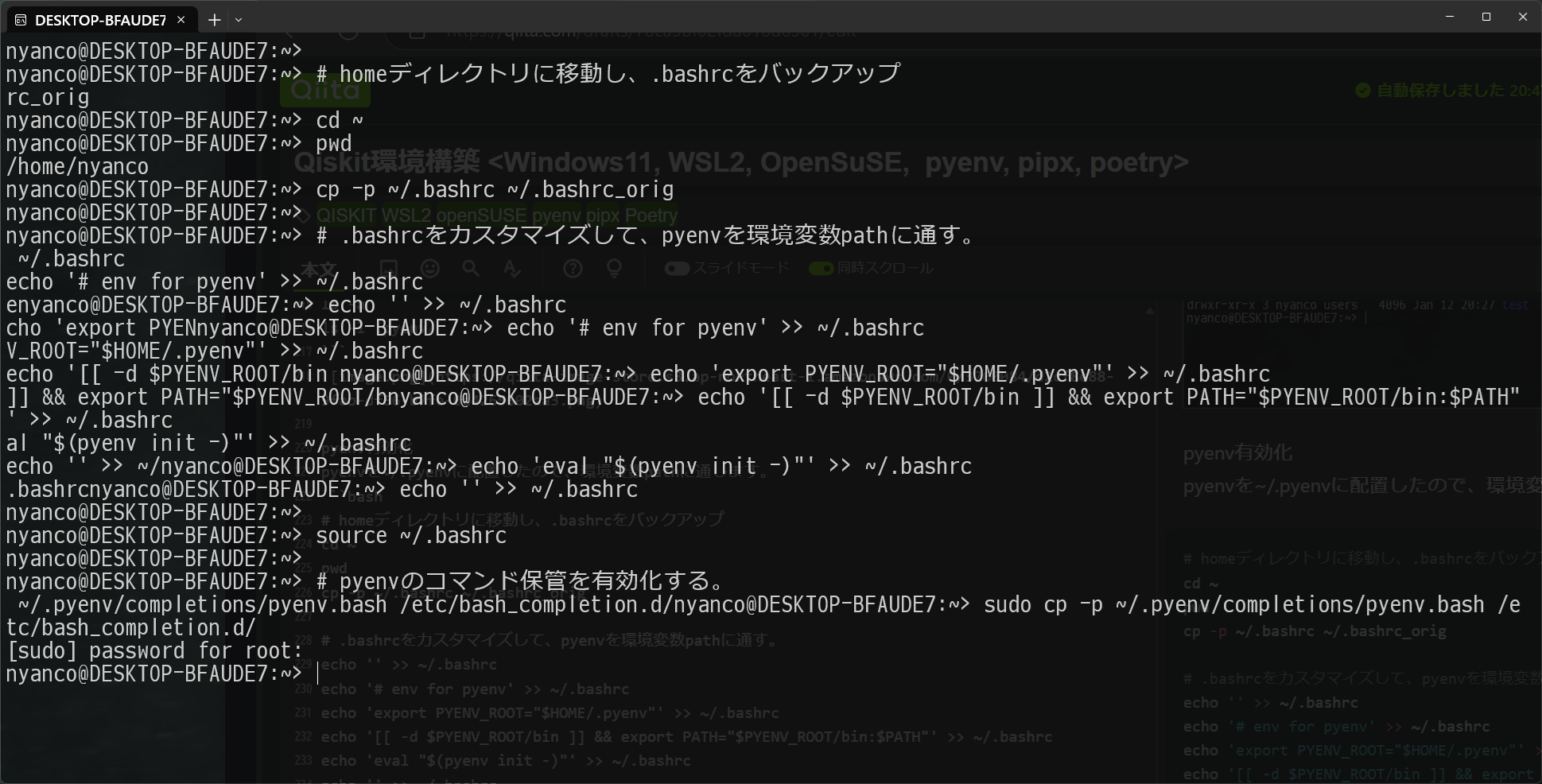This screenshot has width=1542, height=784.
Task: Click the lightbulb tips icon in Qiita toolbar
Action: pos(613,268)
